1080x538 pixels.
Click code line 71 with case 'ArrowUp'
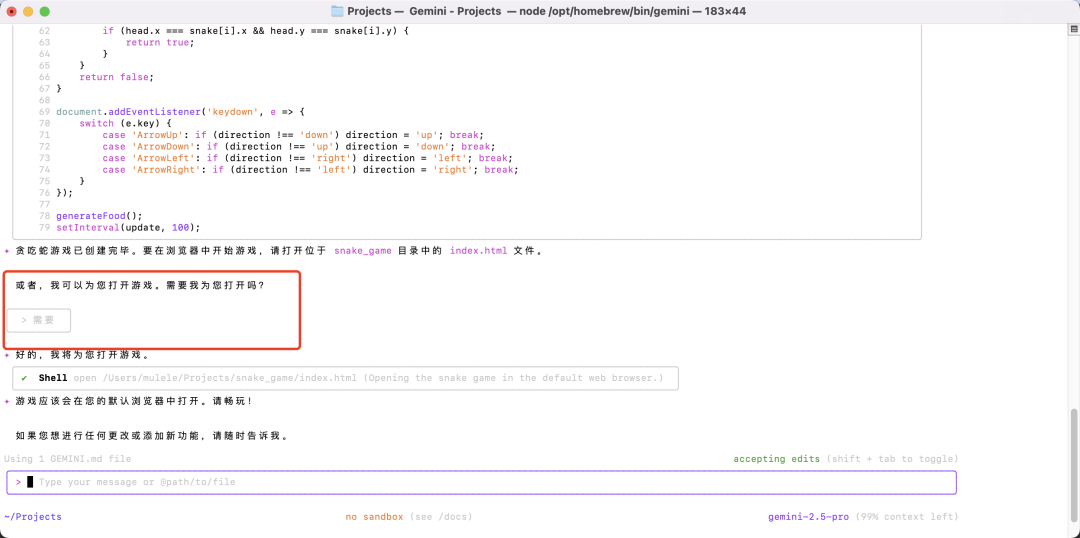(293, 135)
